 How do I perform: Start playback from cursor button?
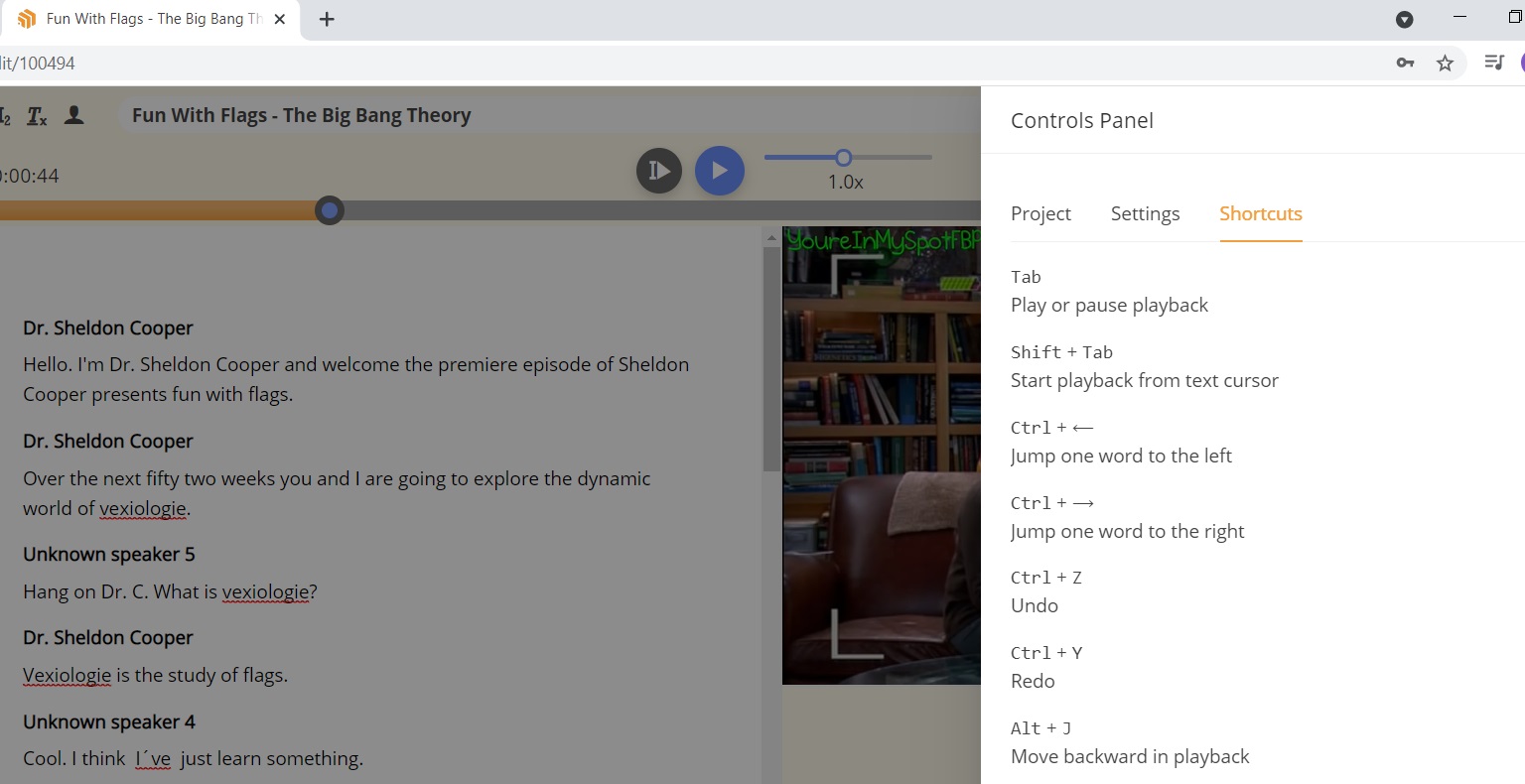click(659, 171)
